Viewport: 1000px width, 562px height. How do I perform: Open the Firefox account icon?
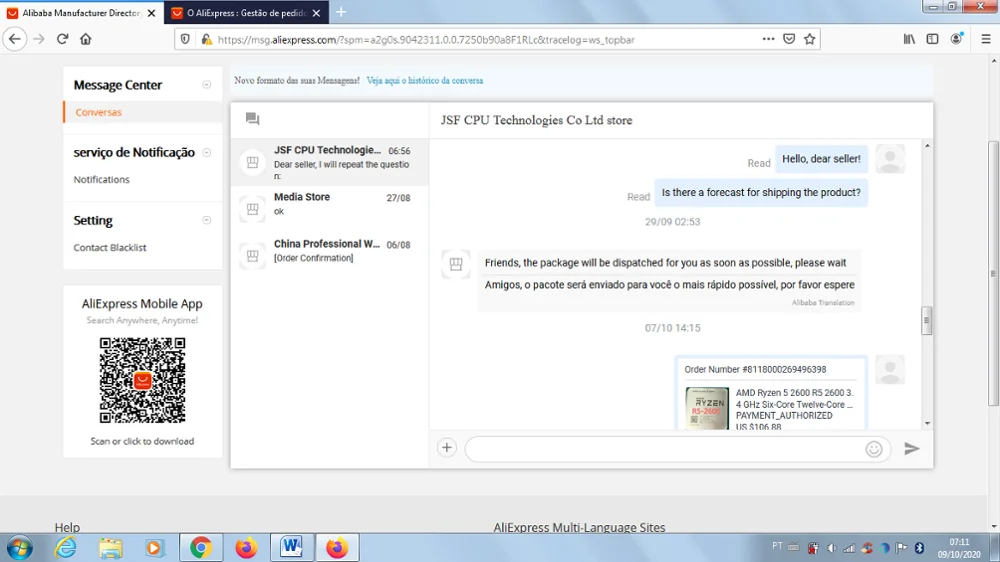point(956,39)
